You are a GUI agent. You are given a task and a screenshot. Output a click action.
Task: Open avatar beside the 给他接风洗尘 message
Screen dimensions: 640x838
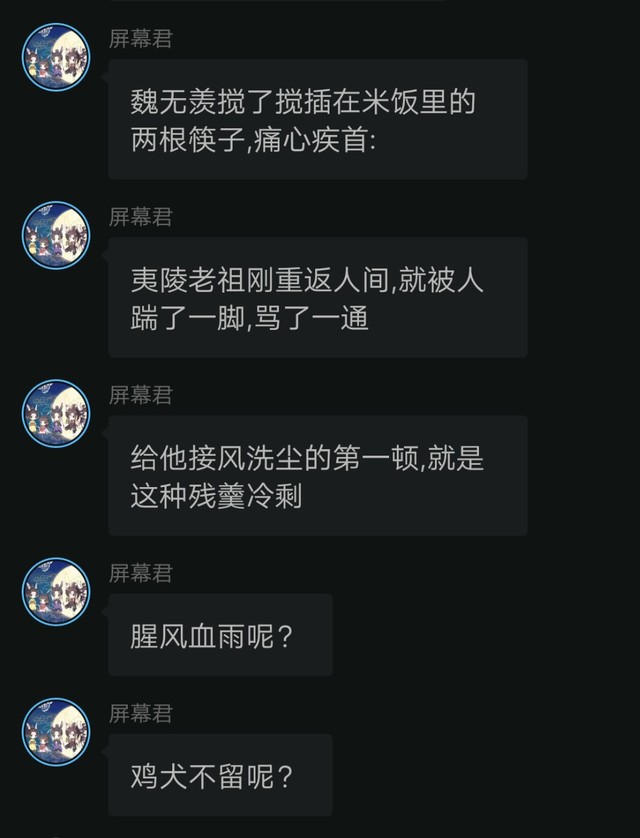coord(56,413)
